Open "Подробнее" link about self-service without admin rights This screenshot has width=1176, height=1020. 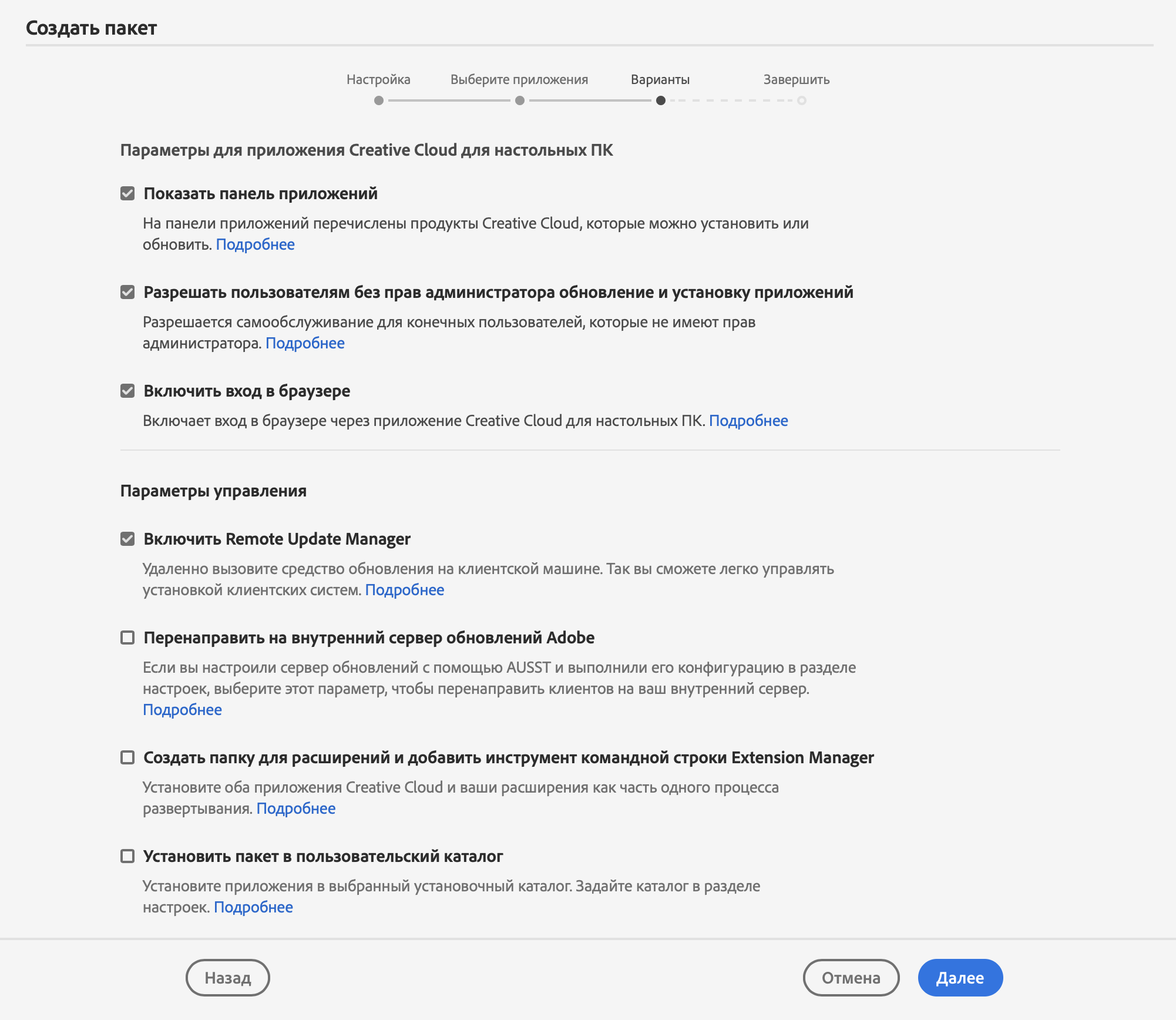pos(305,343)
